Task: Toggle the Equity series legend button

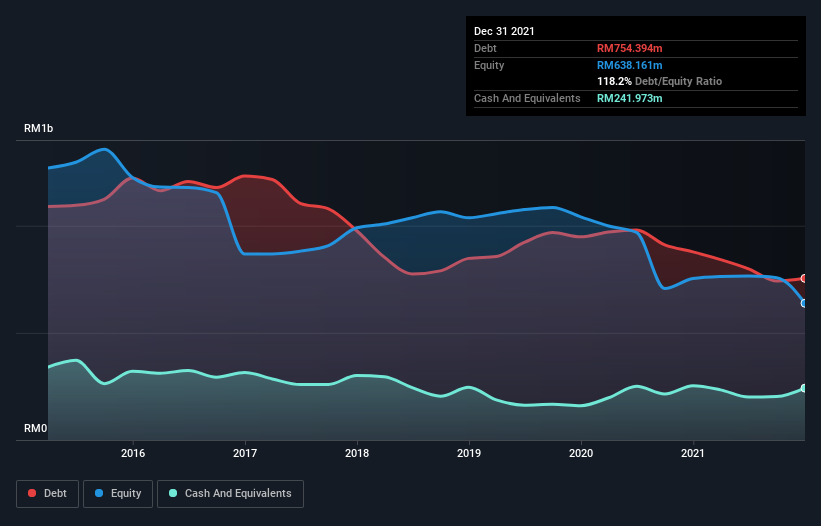Action: (118, 494)
